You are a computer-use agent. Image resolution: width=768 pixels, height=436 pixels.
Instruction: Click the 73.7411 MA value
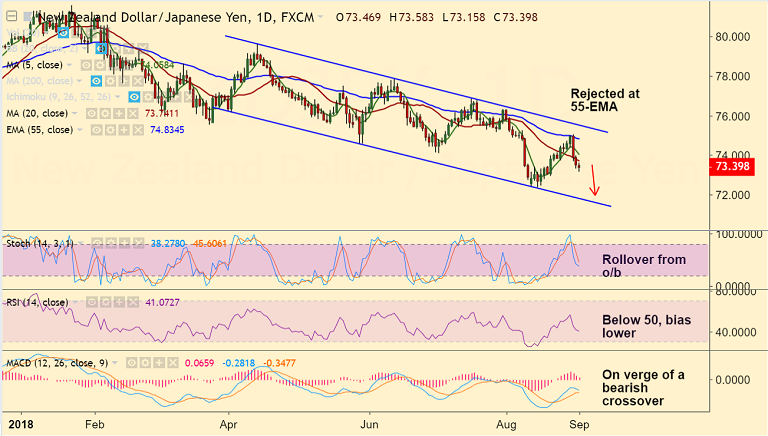[x=162, y=114]
